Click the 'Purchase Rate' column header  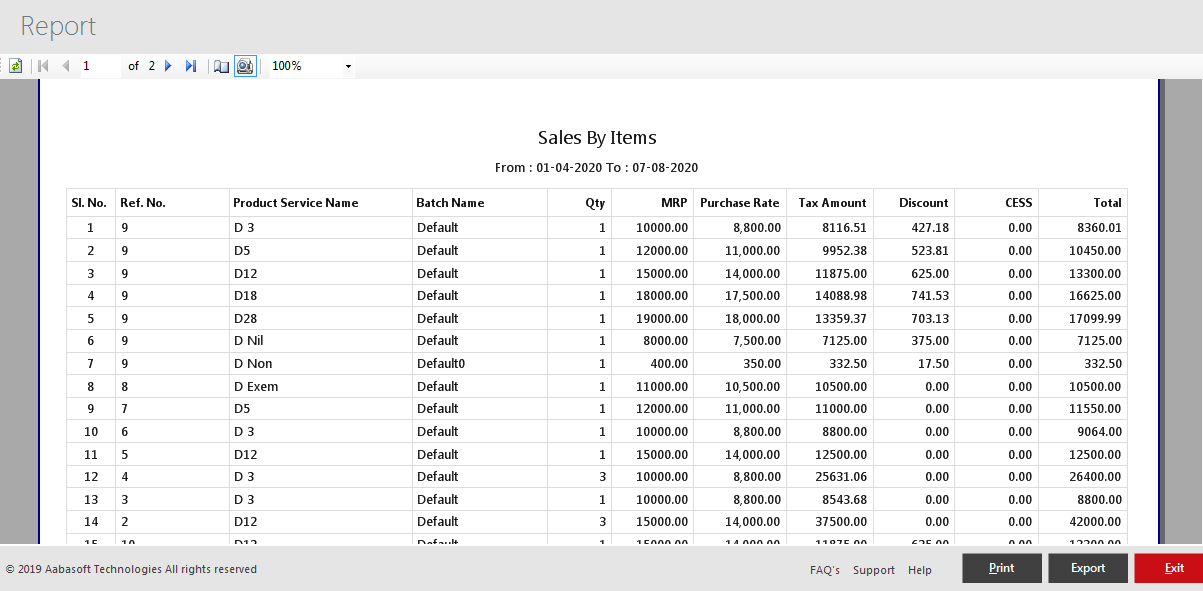[740, 203]
